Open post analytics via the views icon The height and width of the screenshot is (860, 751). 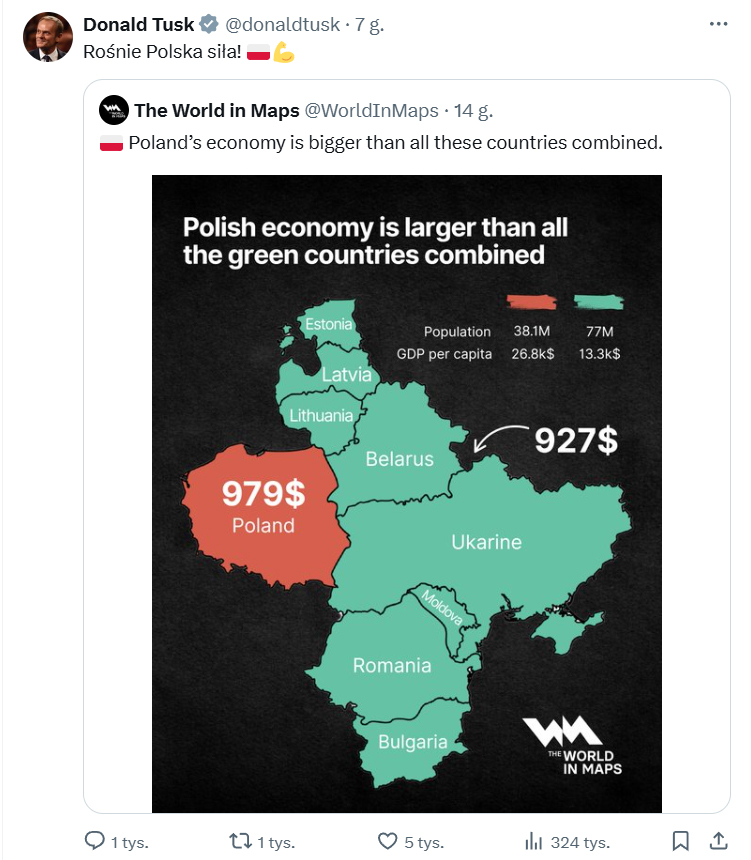click(x=535, y=842)
